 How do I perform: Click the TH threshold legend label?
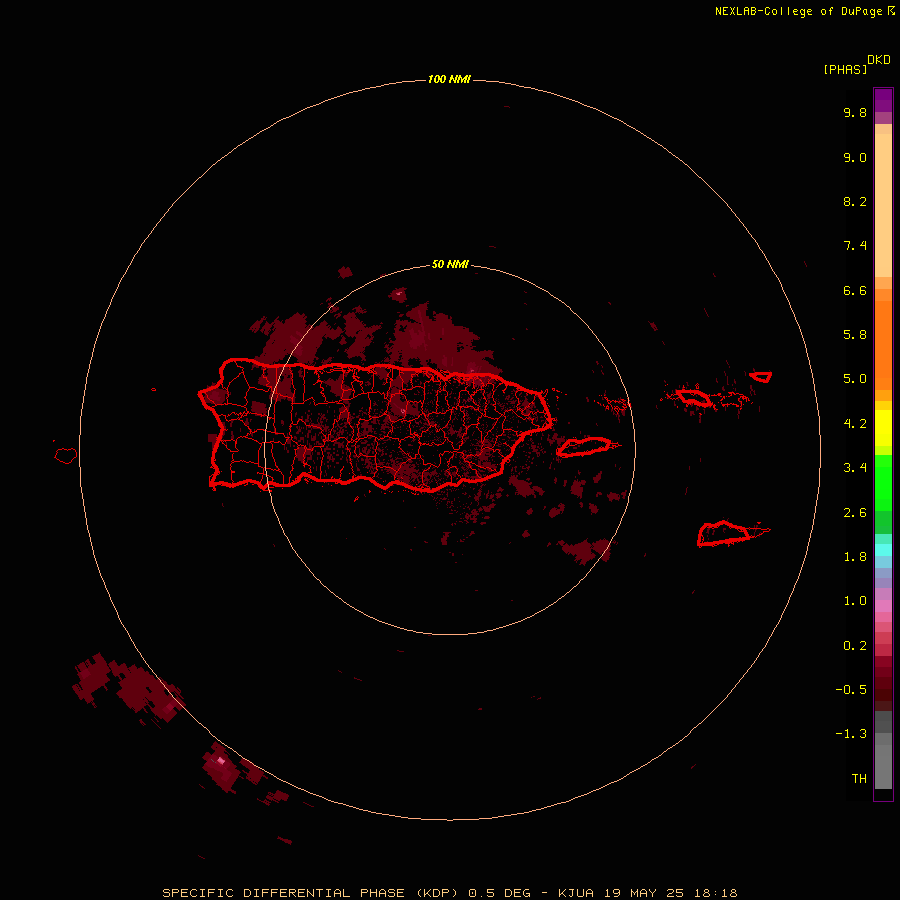[859, 779]
